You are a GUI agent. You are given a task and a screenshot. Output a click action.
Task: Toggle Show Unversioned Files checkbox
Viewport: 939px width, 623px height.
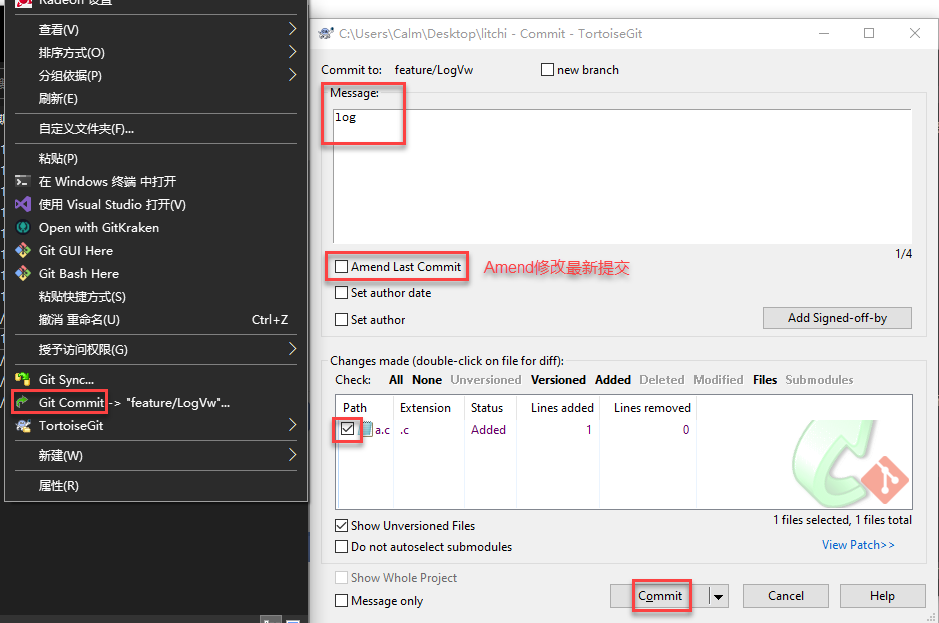tap(341, 525)
